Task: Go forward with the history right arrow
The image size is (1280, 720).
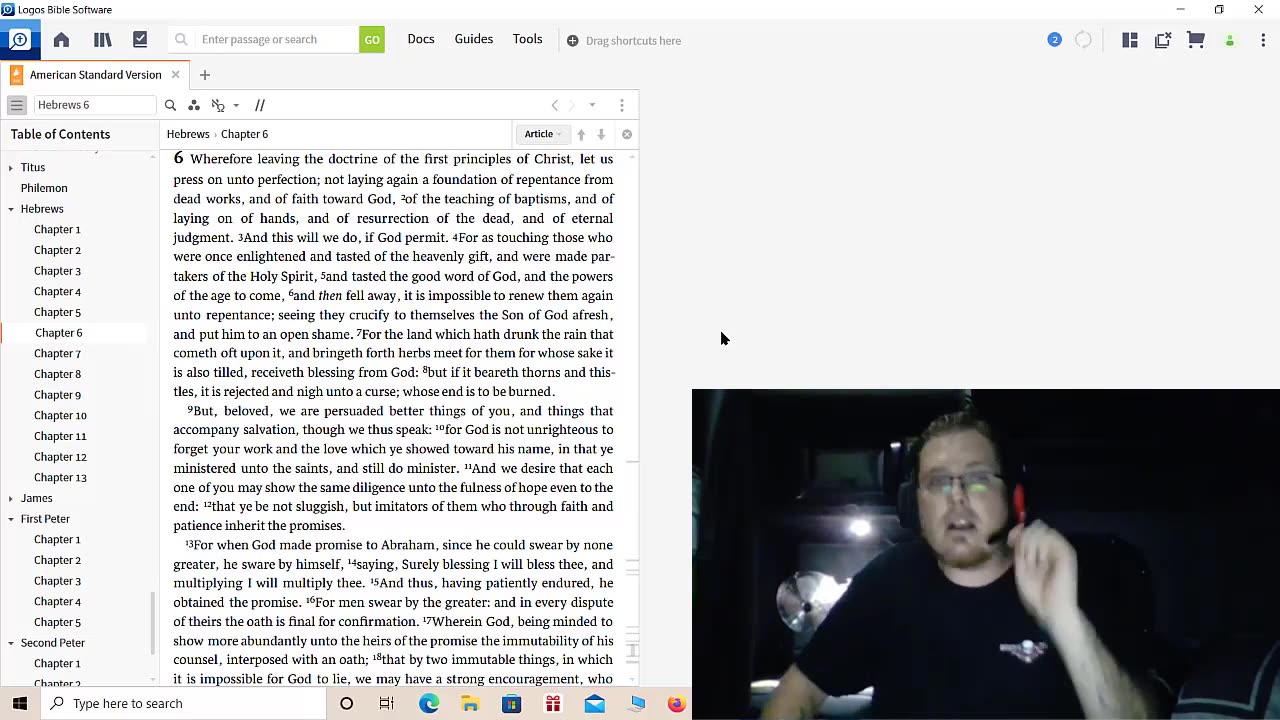Action: [572, 105]
